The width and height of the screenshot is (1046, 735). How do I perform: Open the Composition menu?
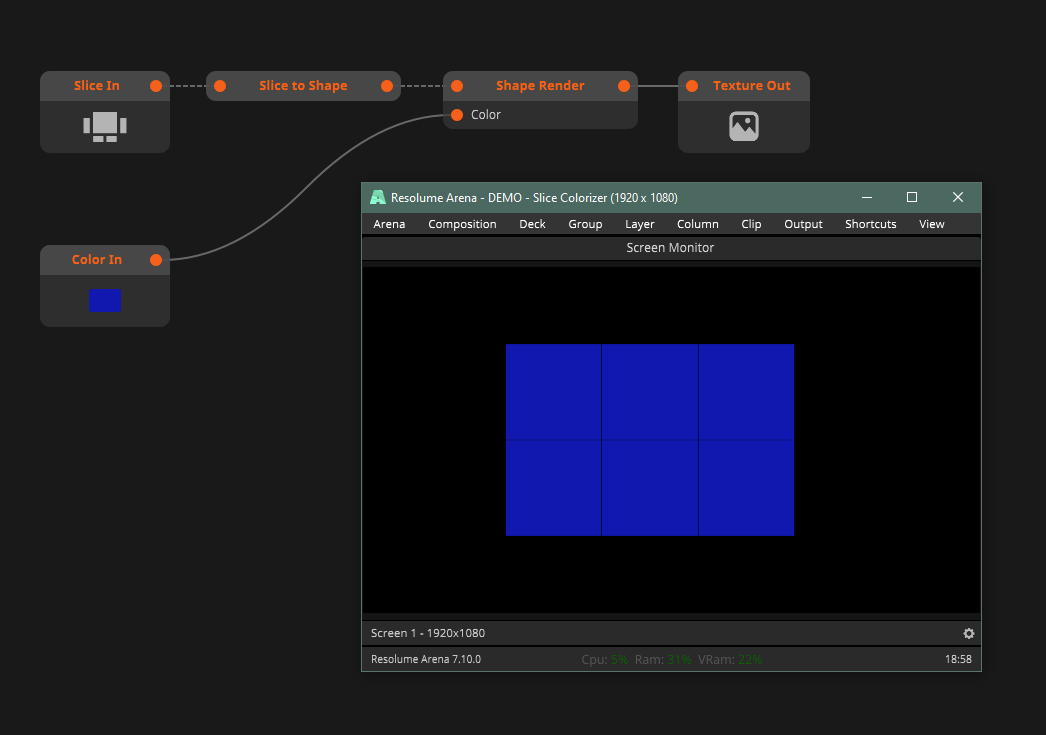462,224
